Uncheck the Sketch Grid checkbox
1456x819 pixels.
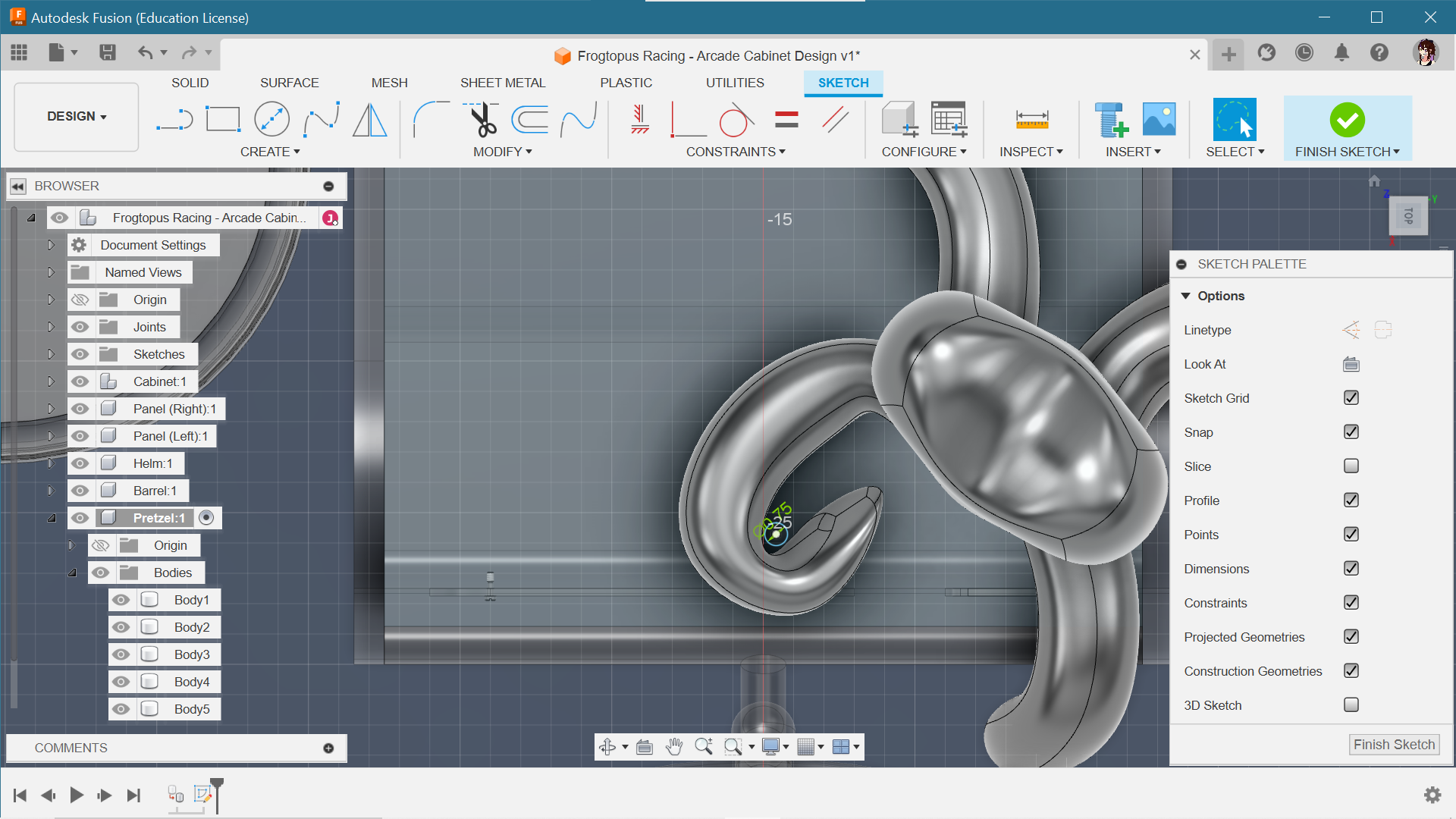1351,397
